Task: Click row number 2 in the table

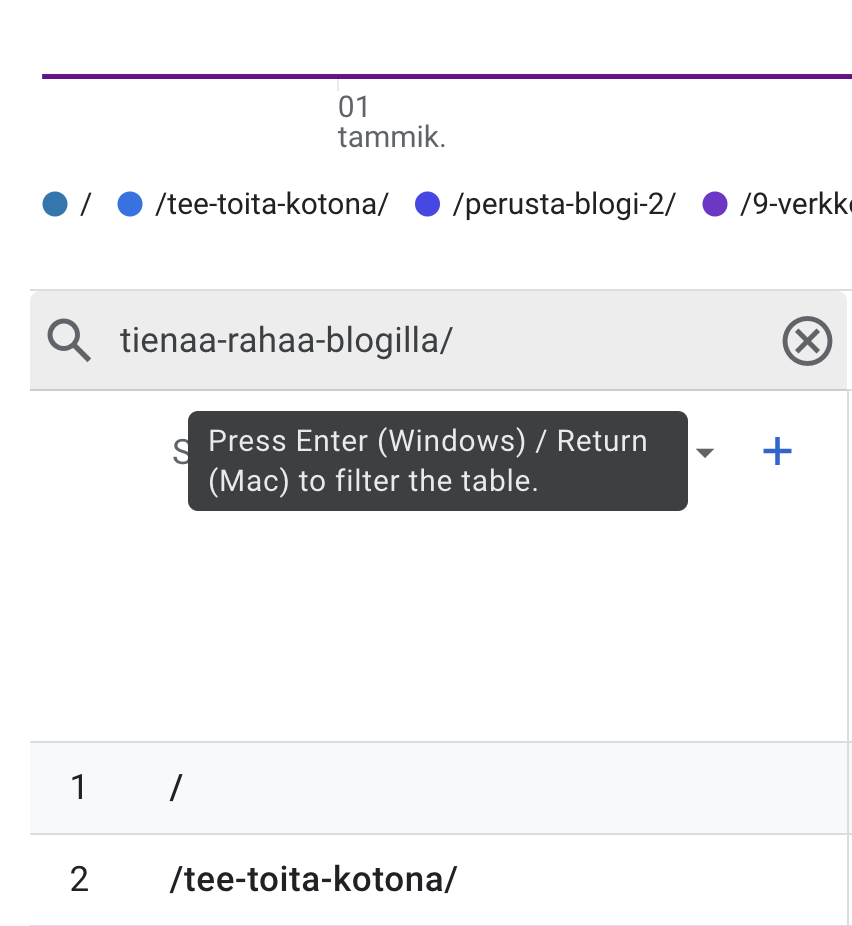Action: click(x=79, y=880)
